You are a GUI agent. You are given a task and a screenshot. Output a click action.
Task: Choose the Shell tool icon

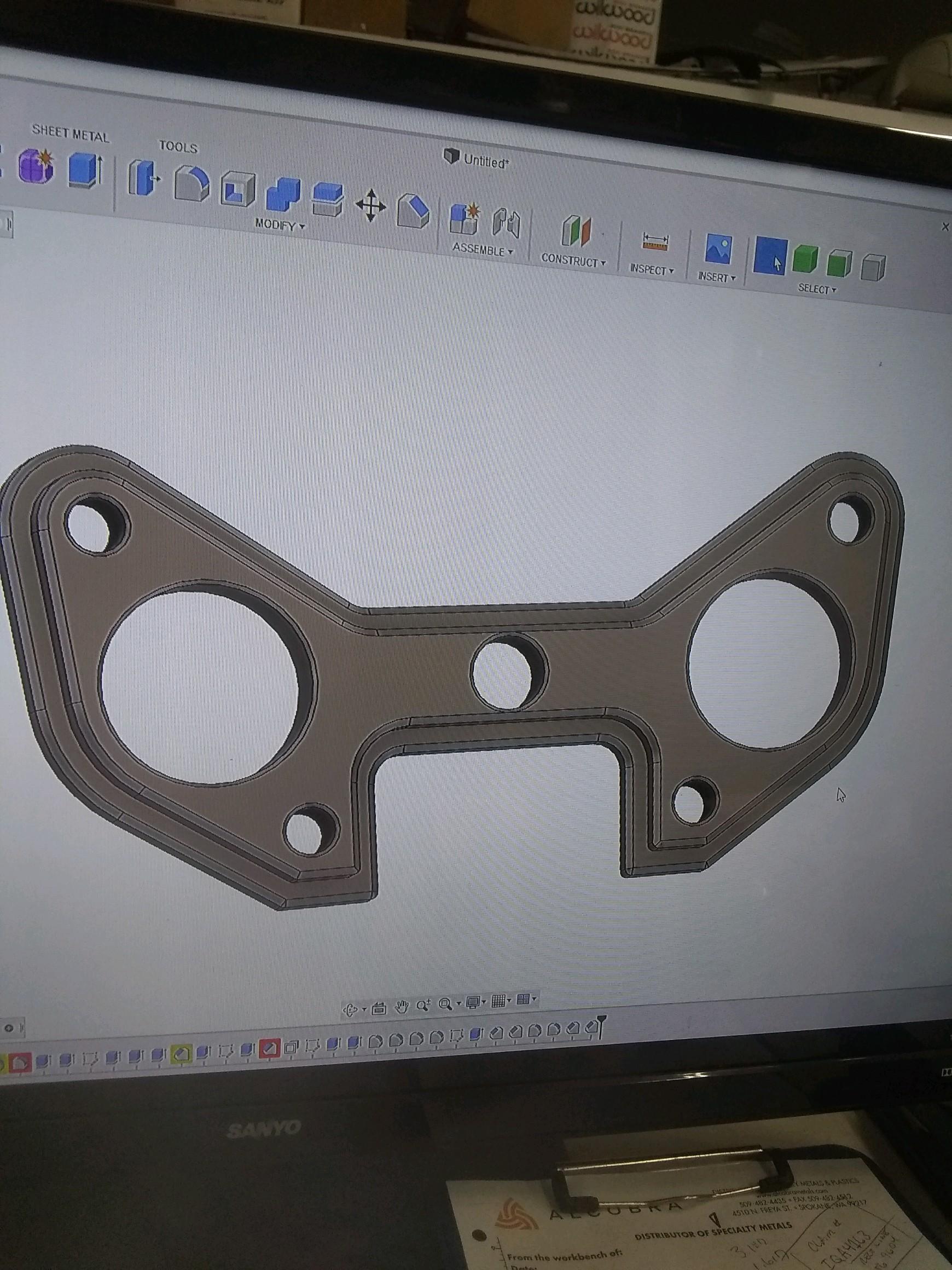(x=237, y=189)
